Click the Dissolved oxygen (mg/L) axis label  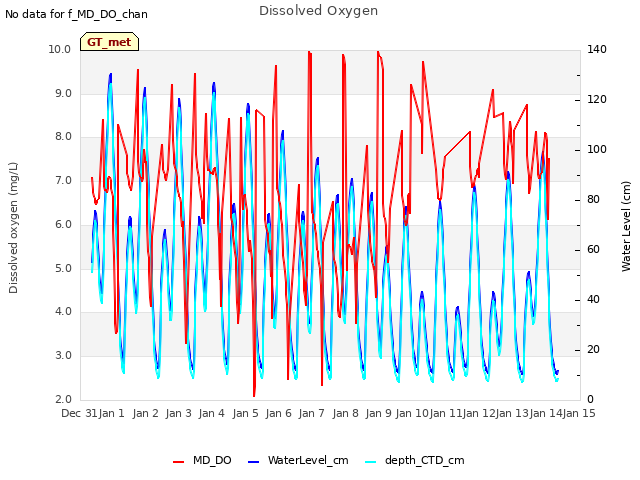click(13, 228)
